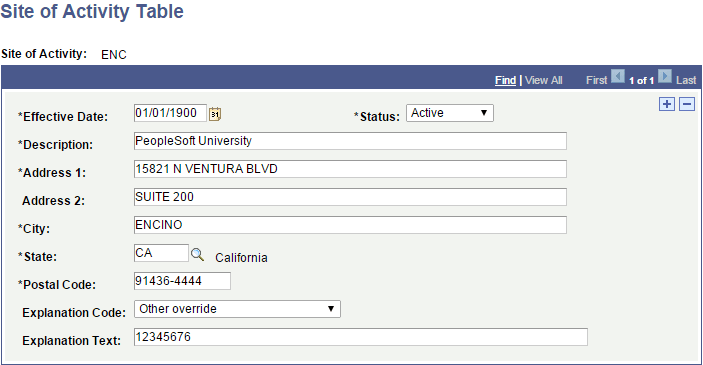The height and width of the screenshot is (365, 703).
Task: Click the State lookup magnifier icon
Action: point(197,255)
